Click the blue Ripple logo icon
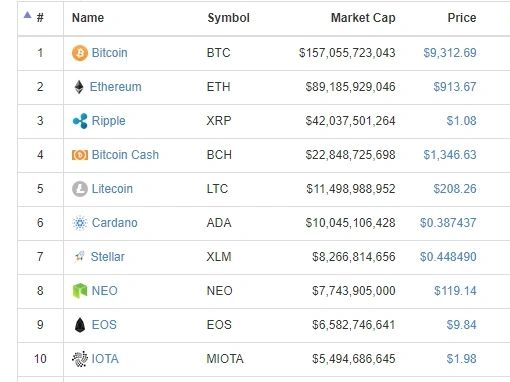 pyautogui.click(x=80, y=121)
